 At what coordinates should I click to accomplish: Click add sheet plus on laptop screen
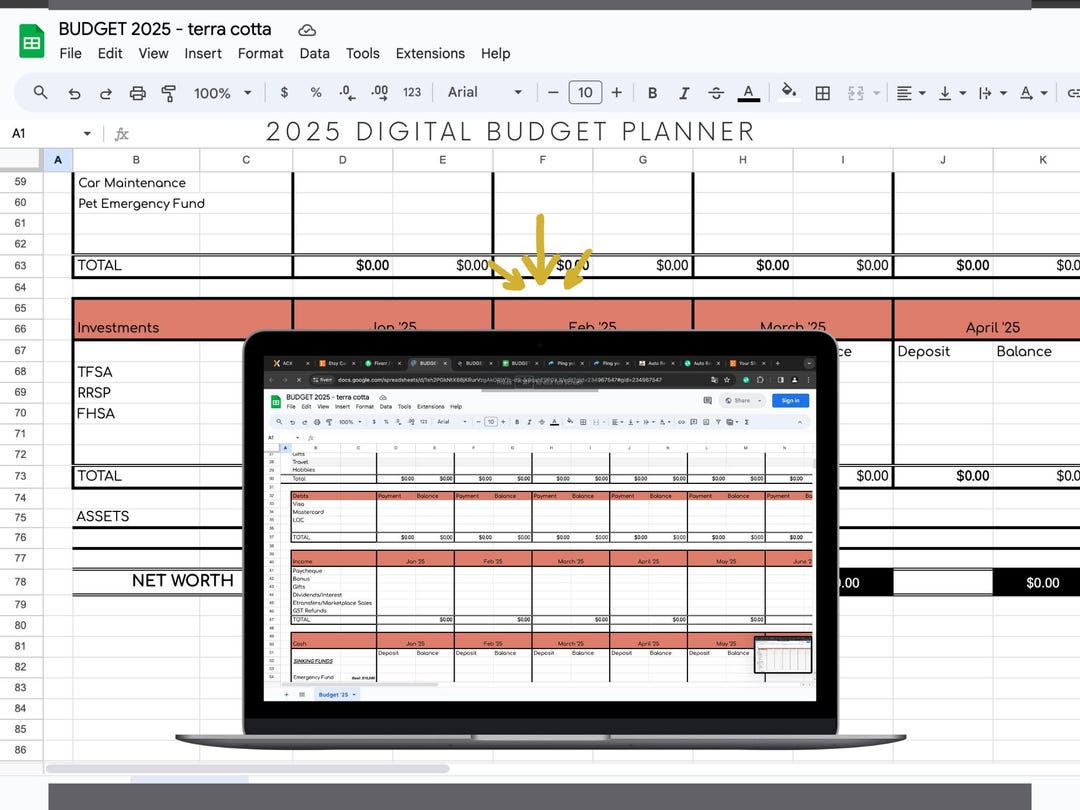point(287,694)
